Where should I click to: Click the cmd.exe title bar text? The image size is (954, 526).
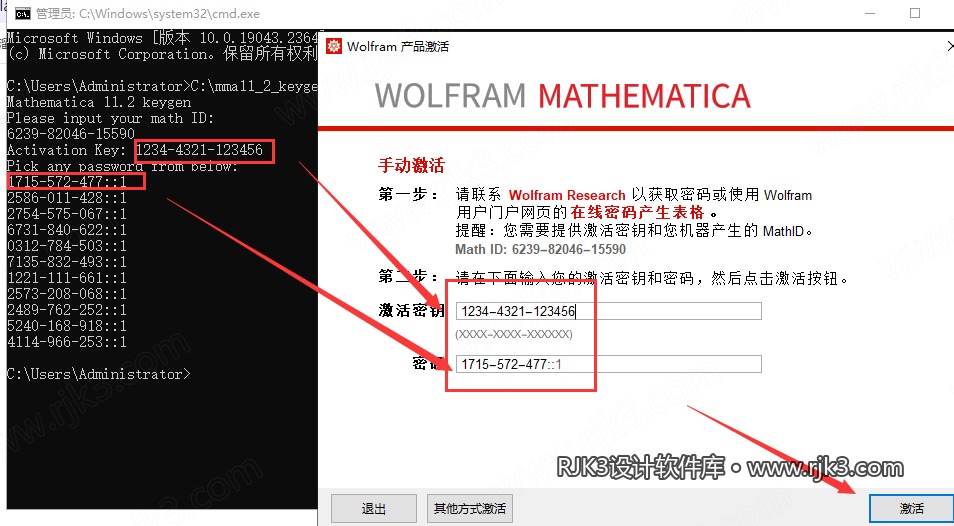148,13
